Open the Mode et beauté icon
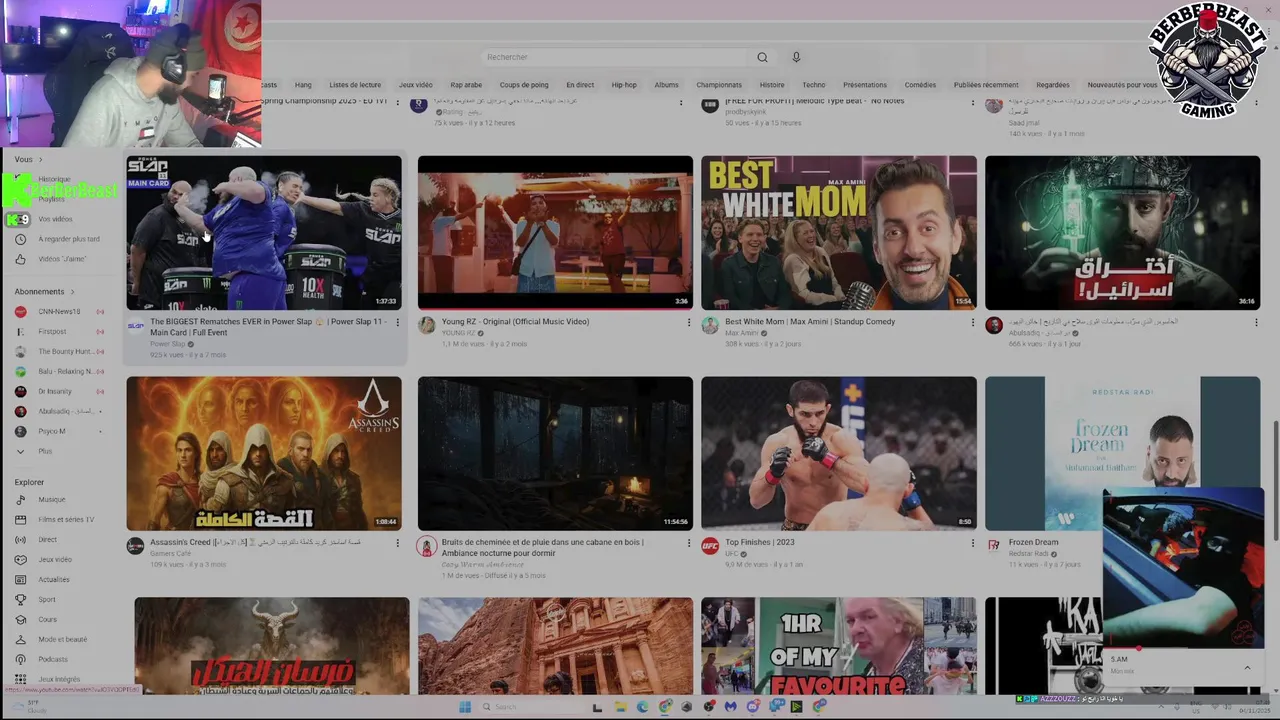Screen dimensions: 1280x720 [20, 640]
